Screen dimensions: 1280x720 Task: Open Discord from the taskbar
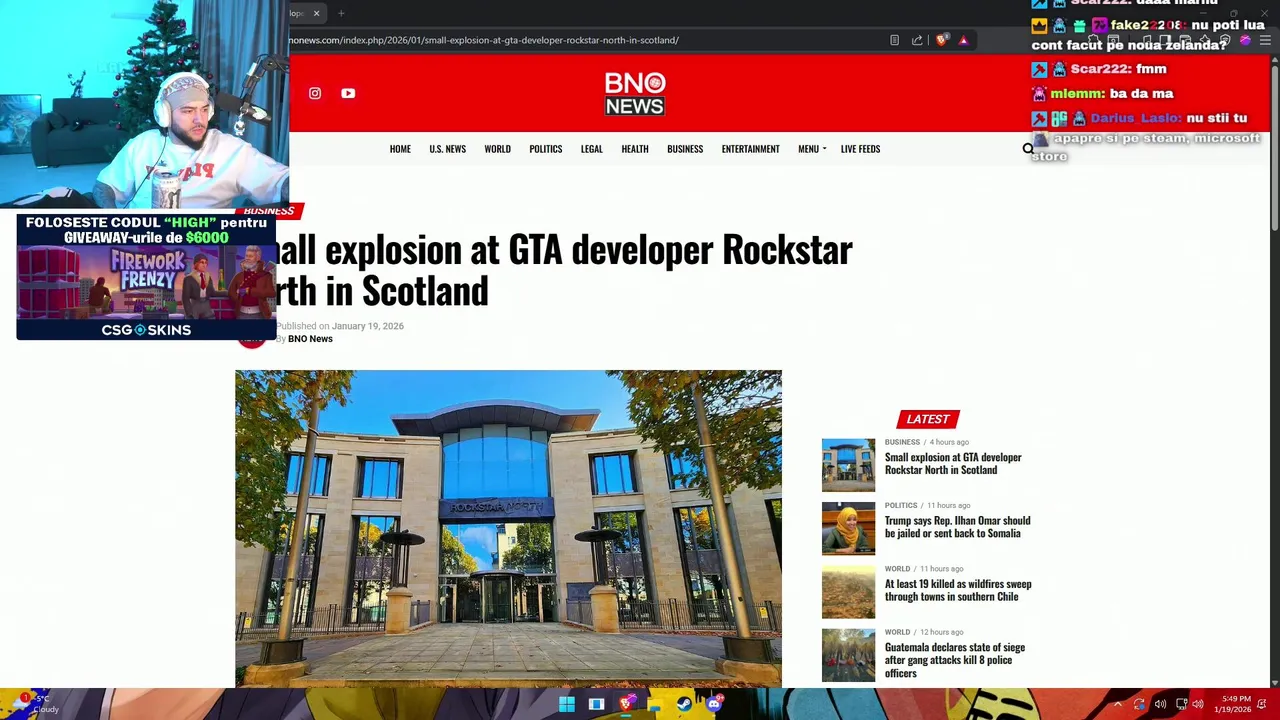coord(713,704)
